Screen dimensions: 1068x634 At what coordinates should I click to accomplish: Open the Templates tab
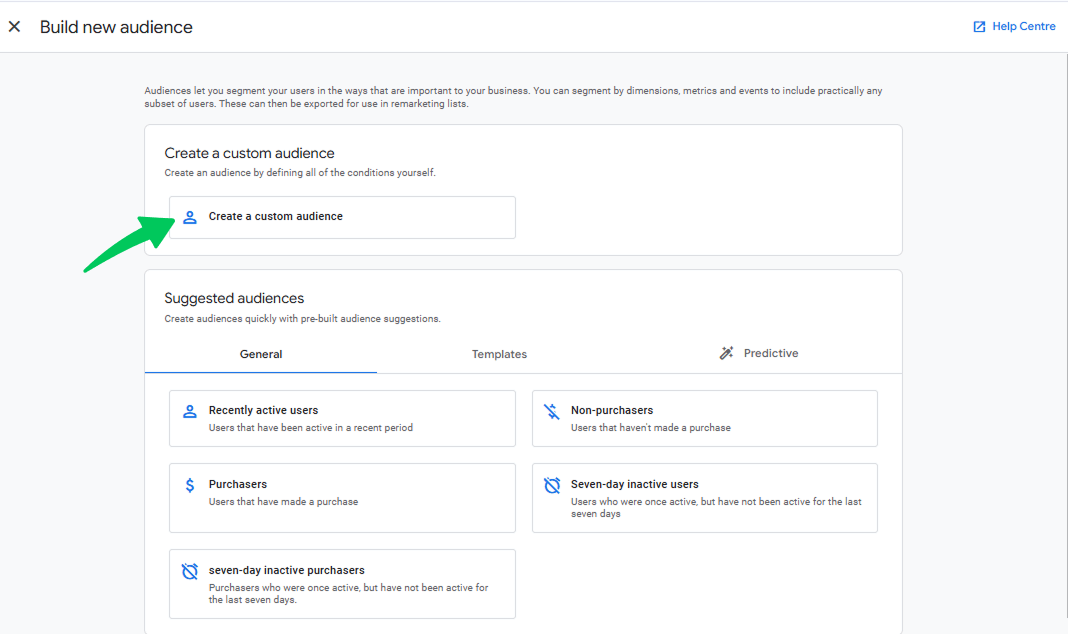point(499,354)
